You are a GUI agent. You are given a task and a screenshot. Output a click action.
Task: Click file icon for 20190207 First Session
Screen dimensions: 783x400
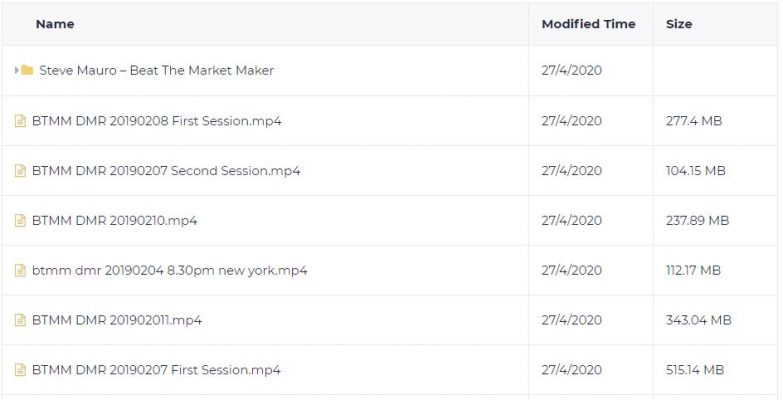pos(20,370)
